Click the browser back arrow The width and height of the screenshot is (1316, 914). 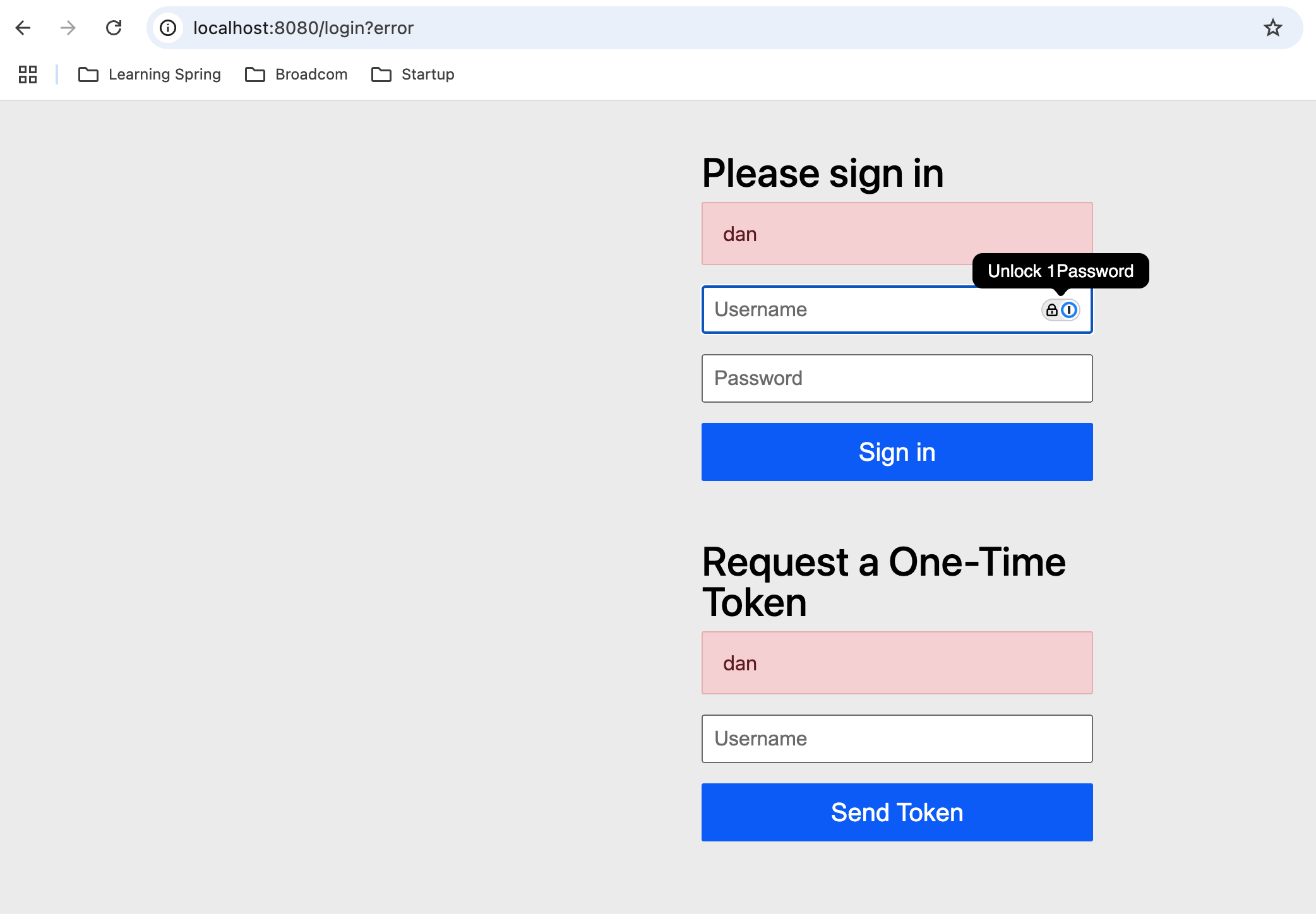point(23,28)
